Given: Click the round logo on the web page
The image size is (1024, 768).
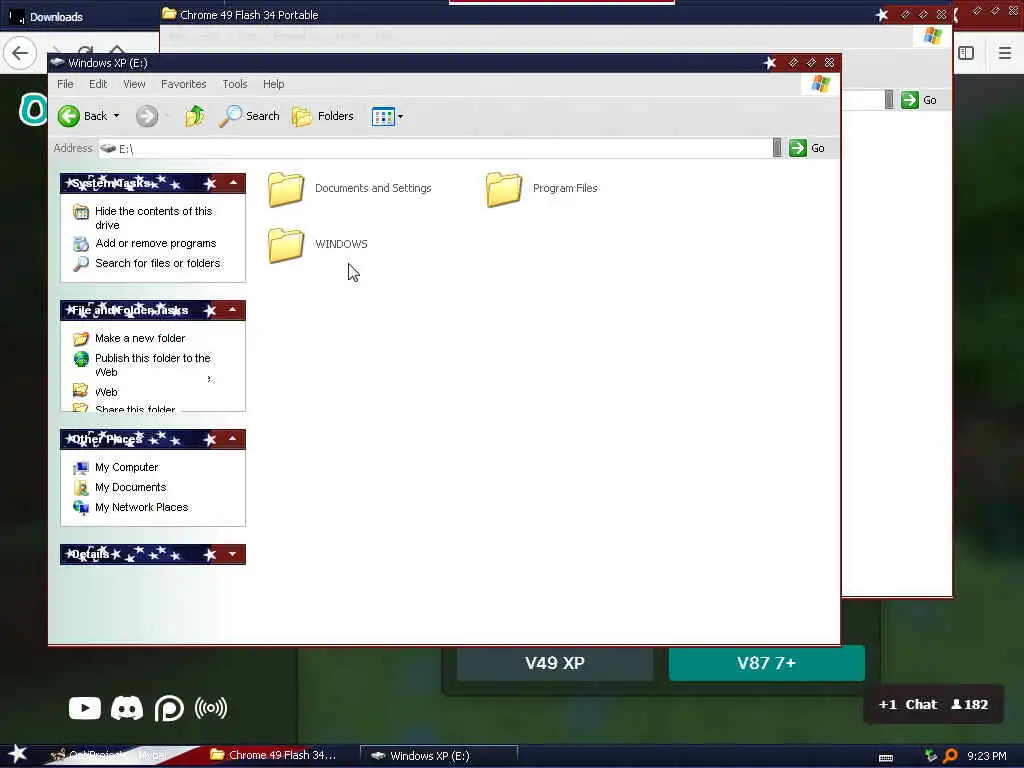Looking at the screenshot, I should click(33, 108).
